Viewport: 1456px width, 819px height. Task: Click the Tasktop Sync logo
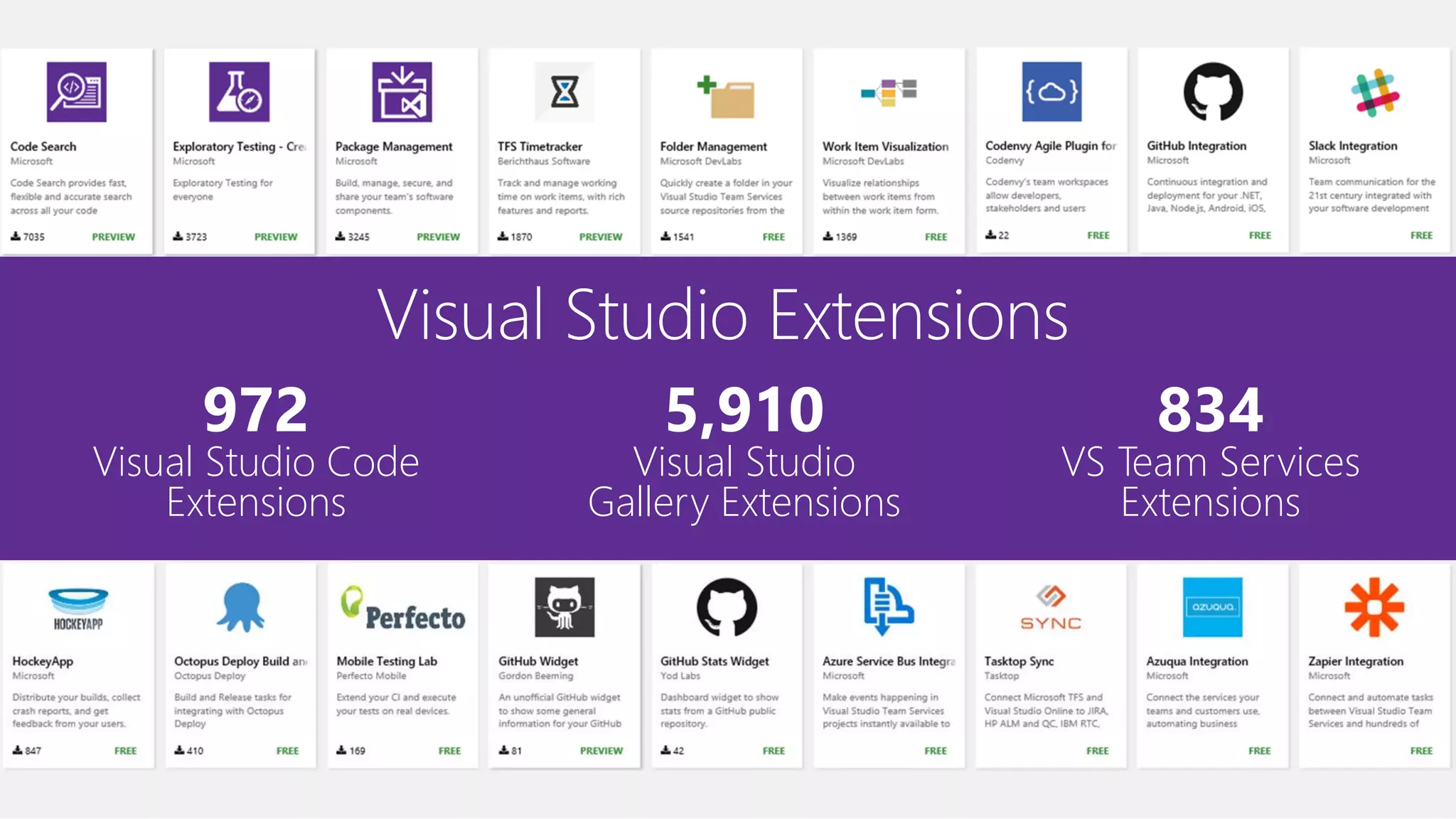pos(1051,608)
